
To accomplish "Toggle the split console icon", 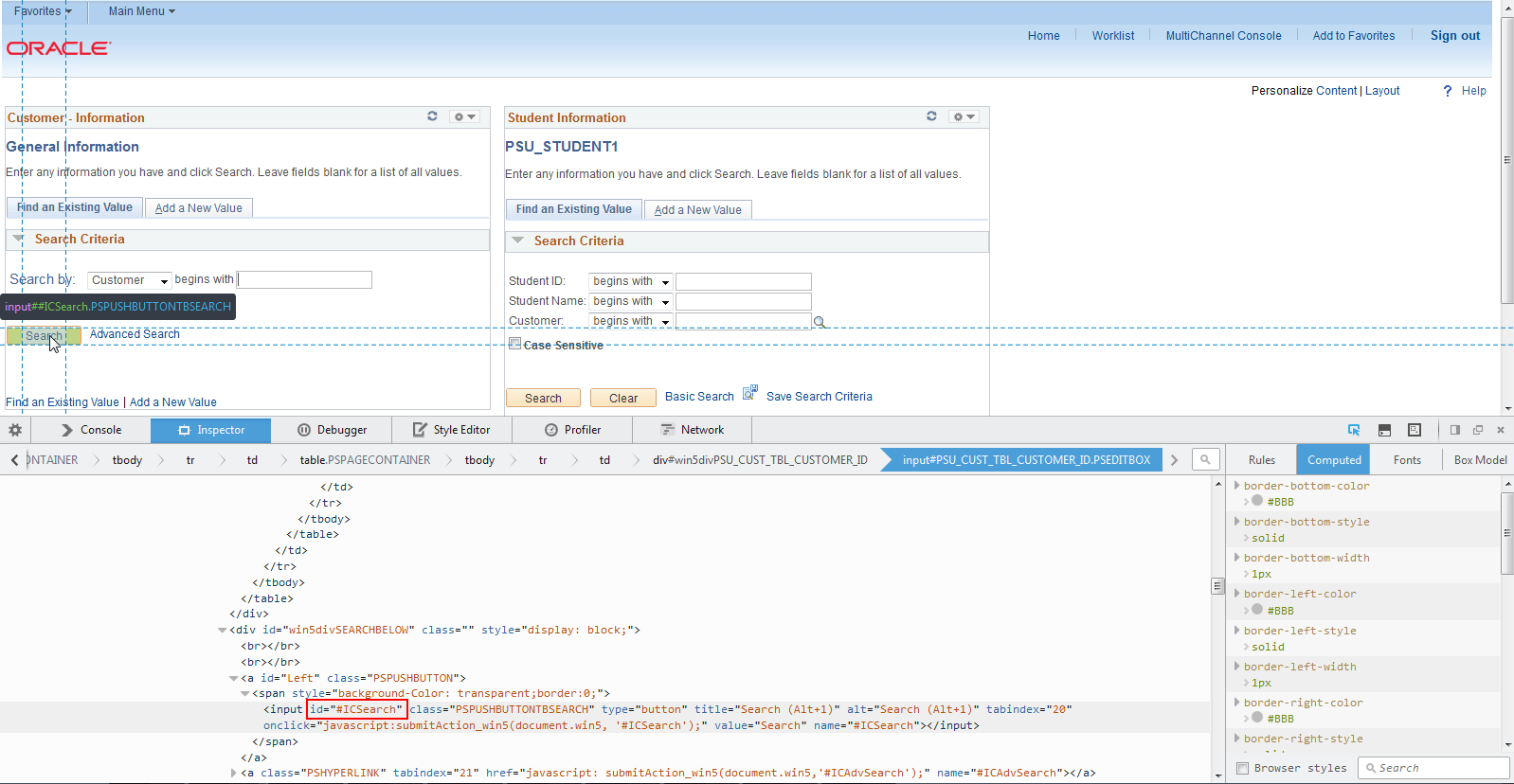I will coord(1384,430).
